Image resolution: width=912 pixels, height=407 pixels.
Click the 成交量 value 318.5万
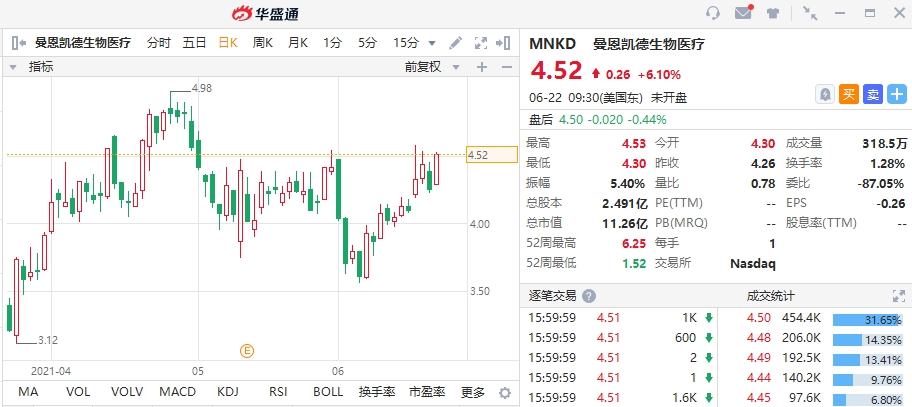[x=884, y=144]
